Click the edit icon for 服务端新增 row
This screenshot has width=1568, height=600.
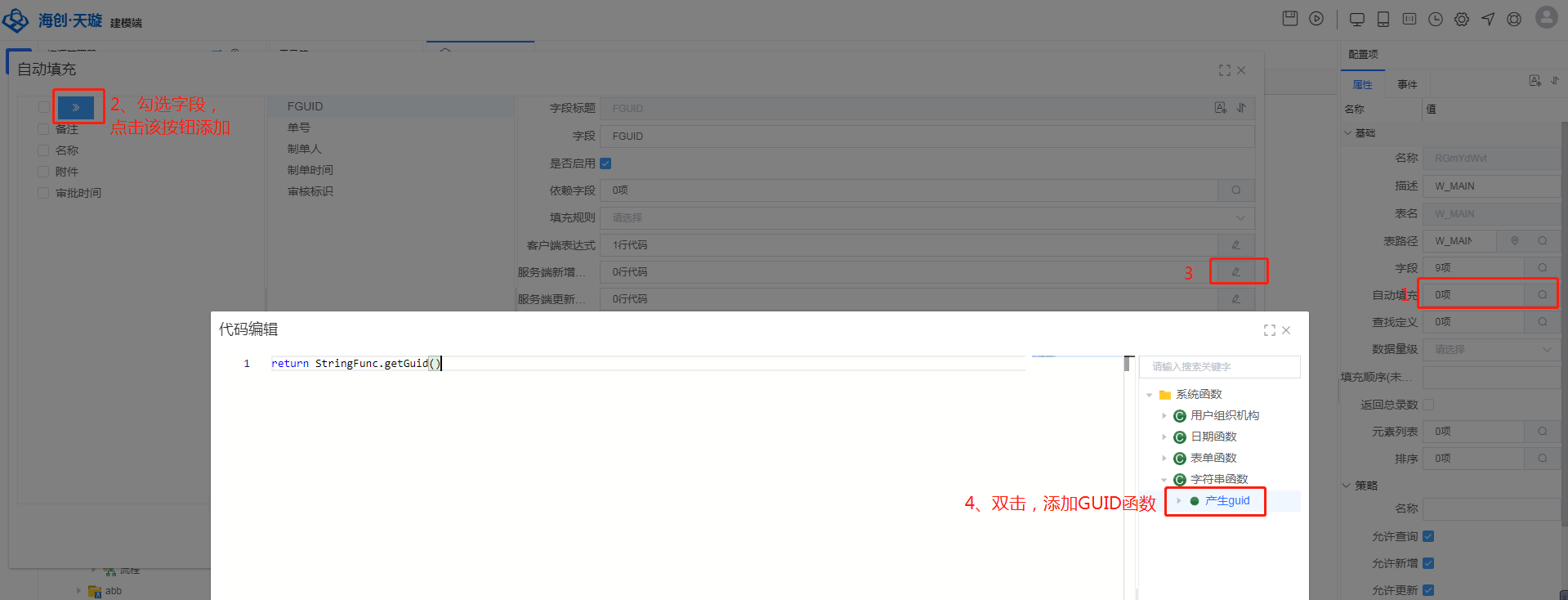click(1236, 272)
